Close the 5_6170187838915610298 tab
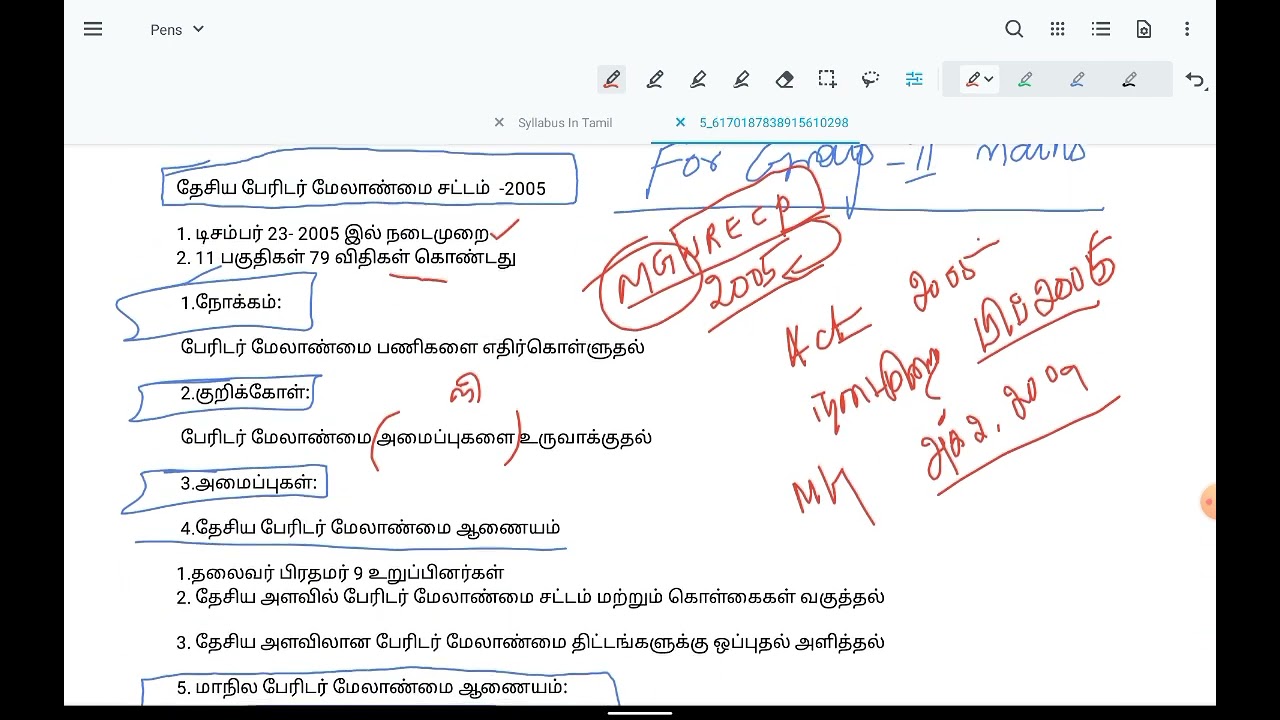The height and width of the screenshot is (720, 1280). 680,123
